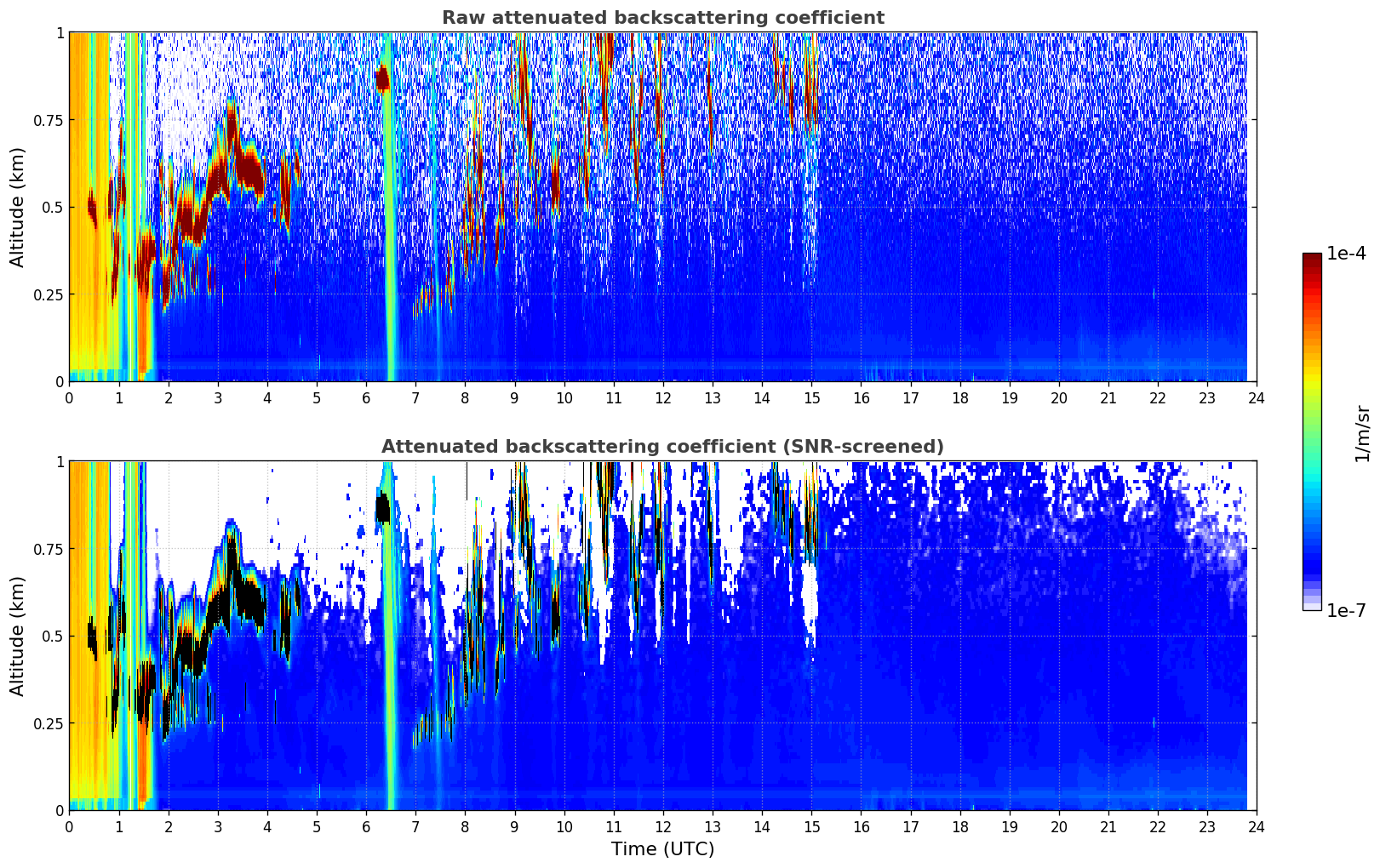Click the colorbar's "1e-4" maximum label
Screen dimensions: 1380x868
[1346, 254]
